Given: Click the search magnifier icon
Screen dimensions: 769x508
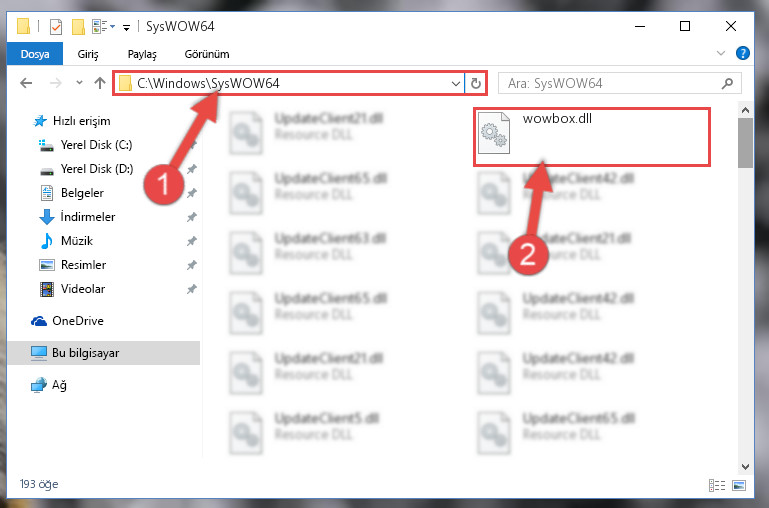Looking at the screenshot, I should 728,83.
